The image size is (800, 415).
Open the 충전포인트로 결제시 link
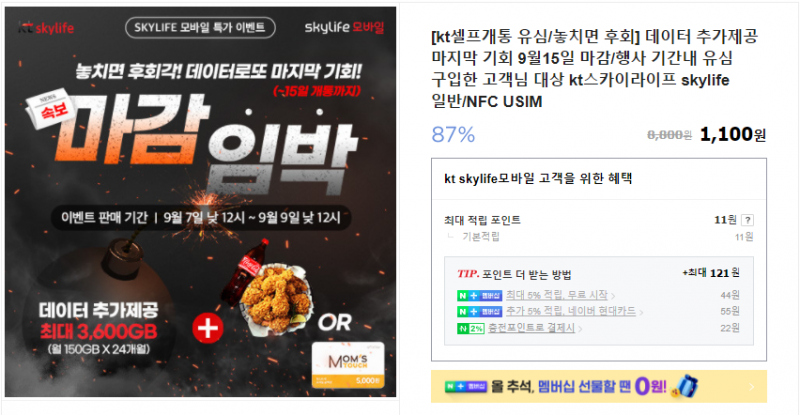[531, 328]
